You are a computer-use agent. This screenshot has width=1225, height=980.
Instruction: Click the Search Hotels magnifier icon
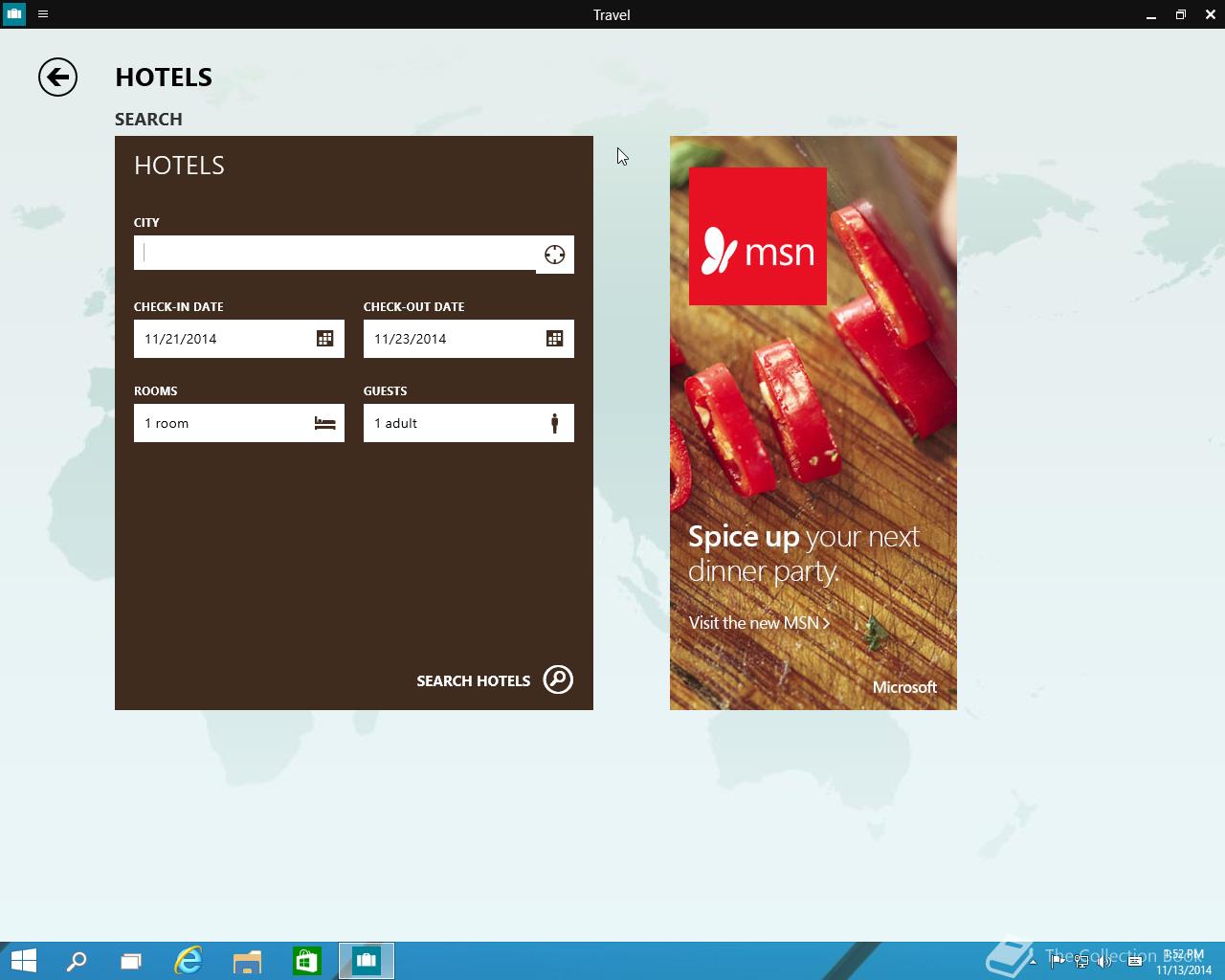click(x=558, y=679)
